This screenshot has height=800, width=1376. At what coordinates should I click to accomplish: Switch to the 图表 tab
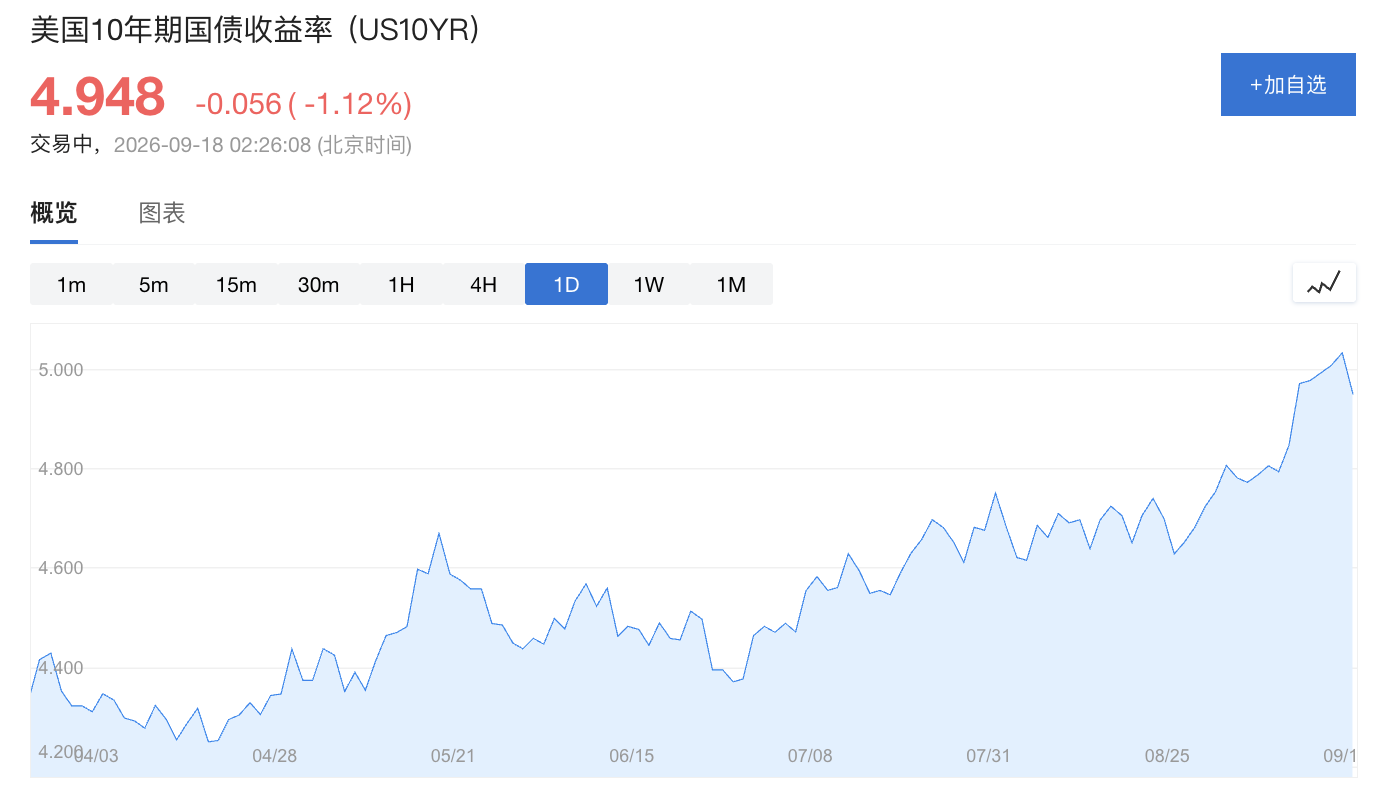click(162, 213)
